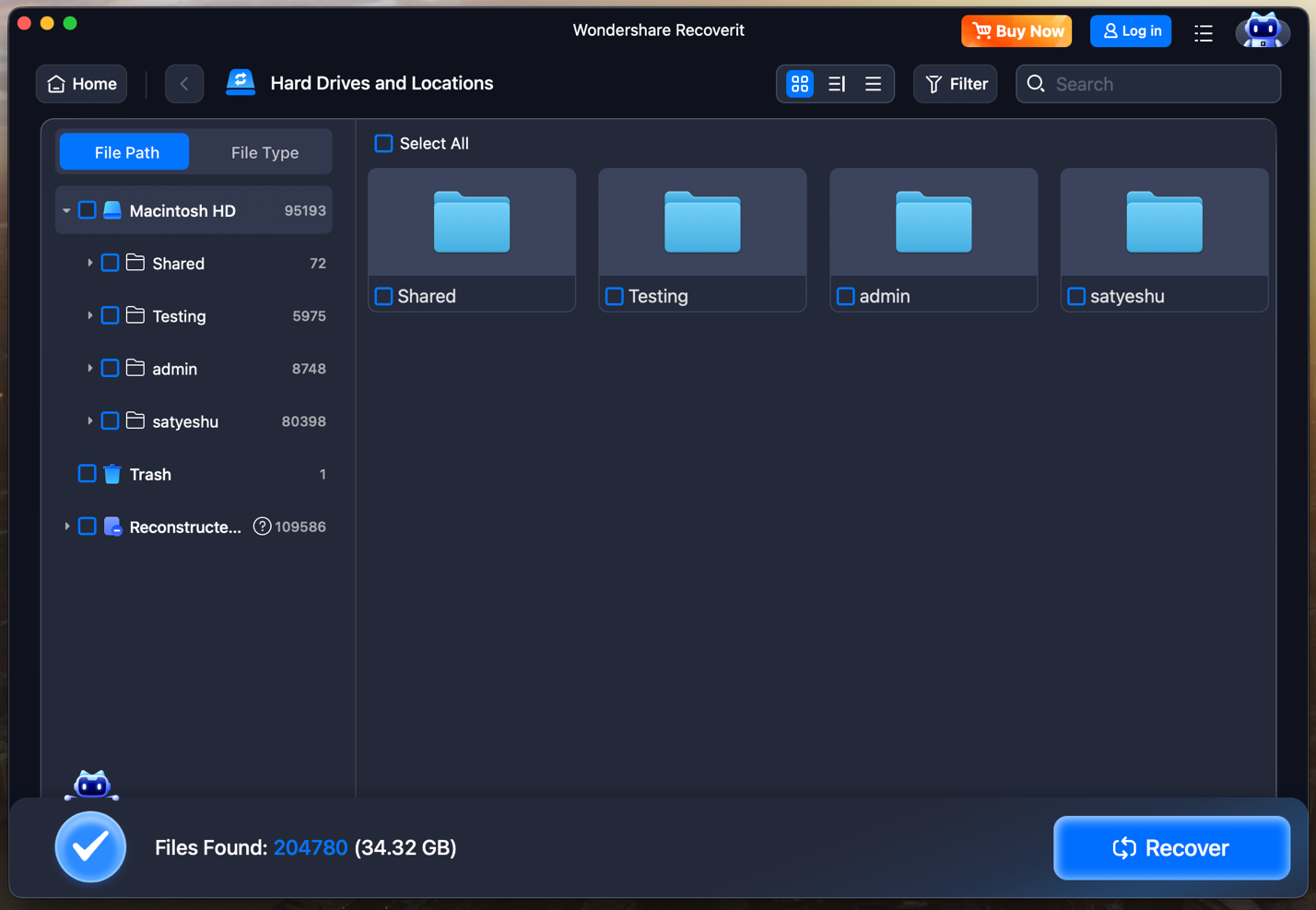Click the 34.32 GB size text
This screenshot has width=1316, height=910.
tap(405, 847)
